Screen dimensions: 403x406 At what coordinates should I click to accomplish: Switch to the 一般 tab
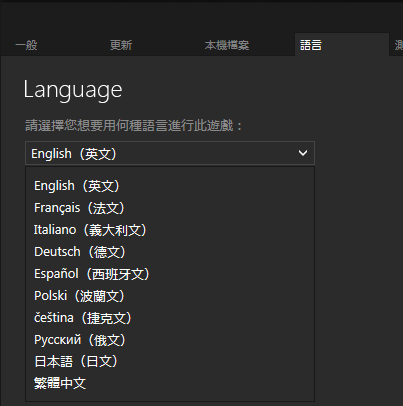[26, 45]
